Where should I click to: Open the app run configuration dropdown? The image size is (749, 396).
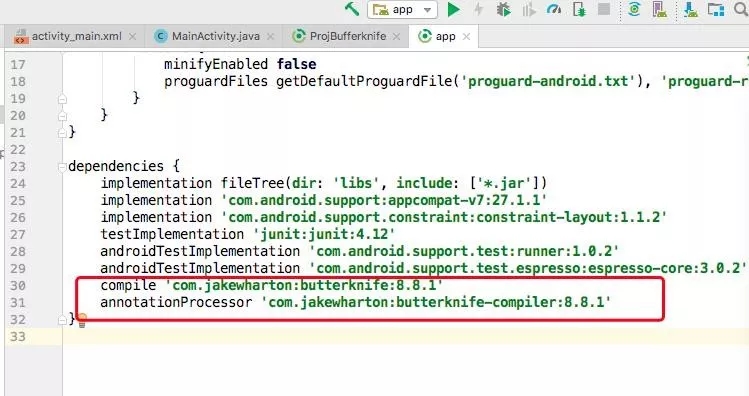coord(402,10)
